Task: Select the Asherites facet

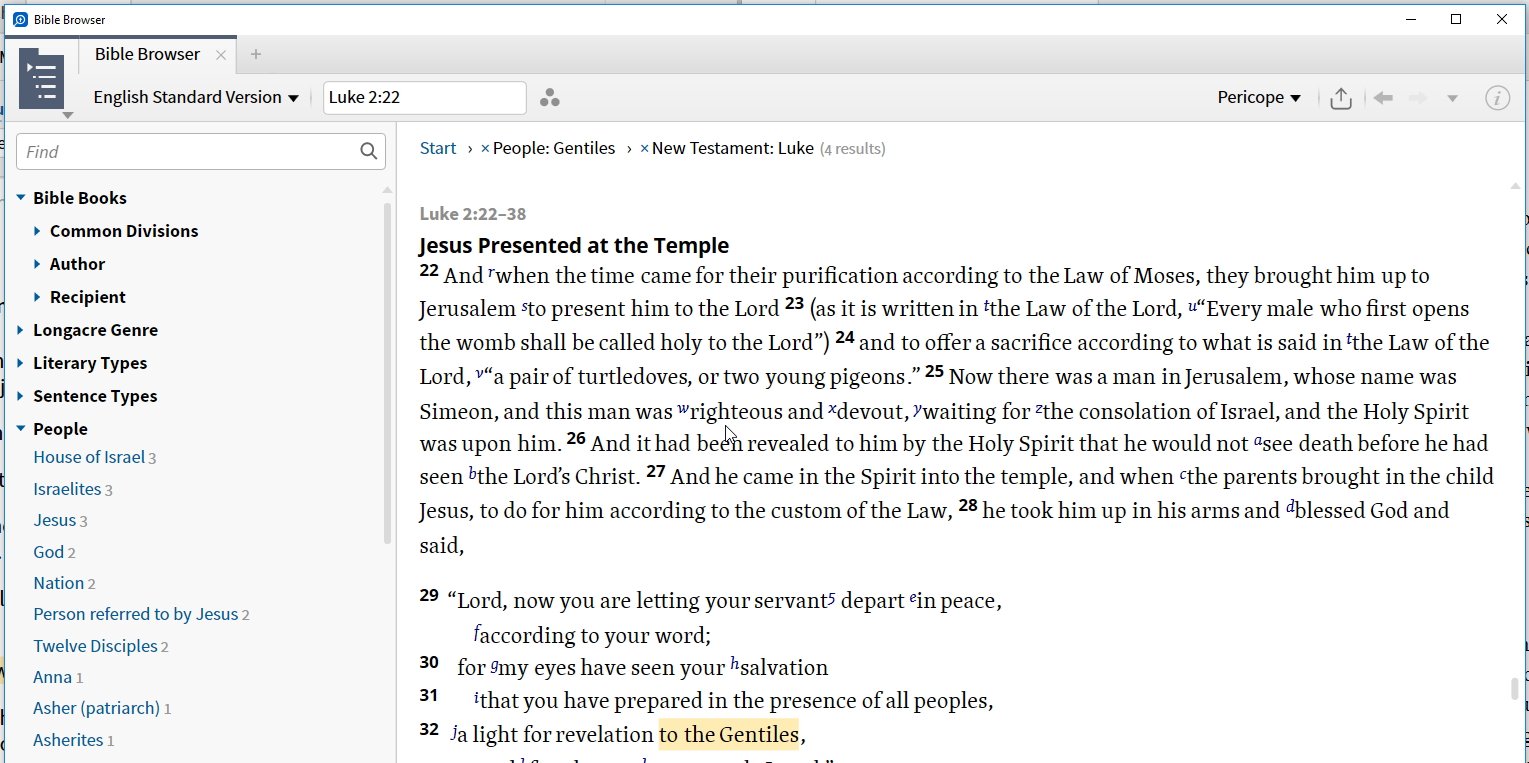Action: 68,740
